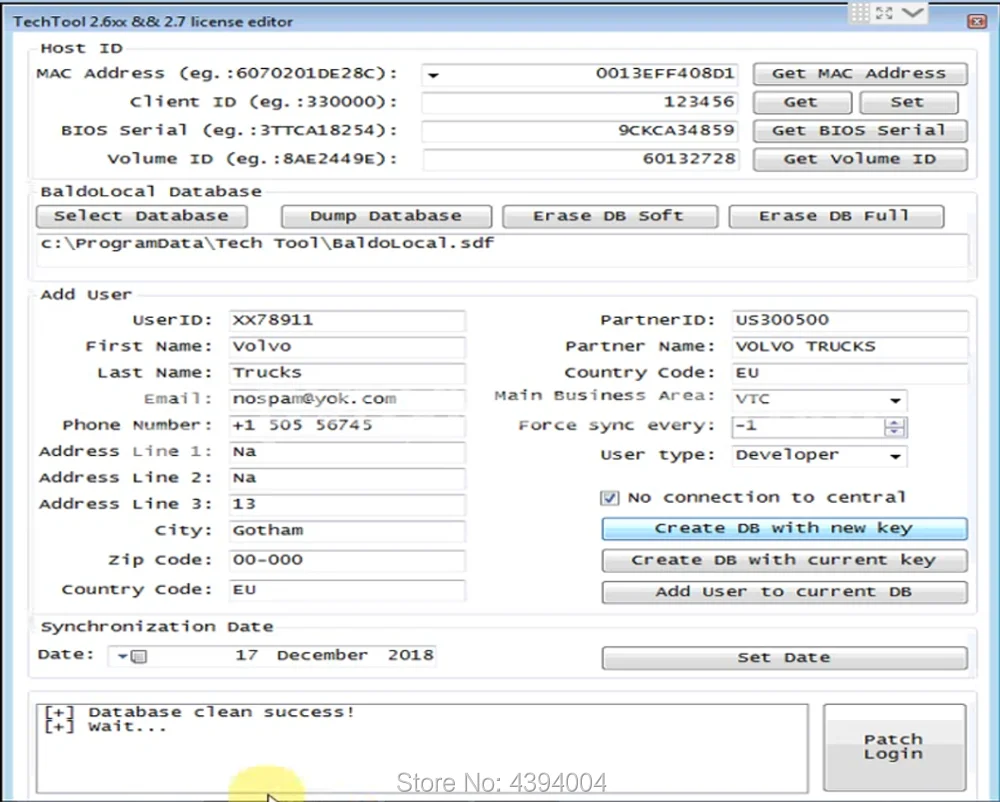Open the Synchronization Date calendar dropdown

(x=131, y=656)
